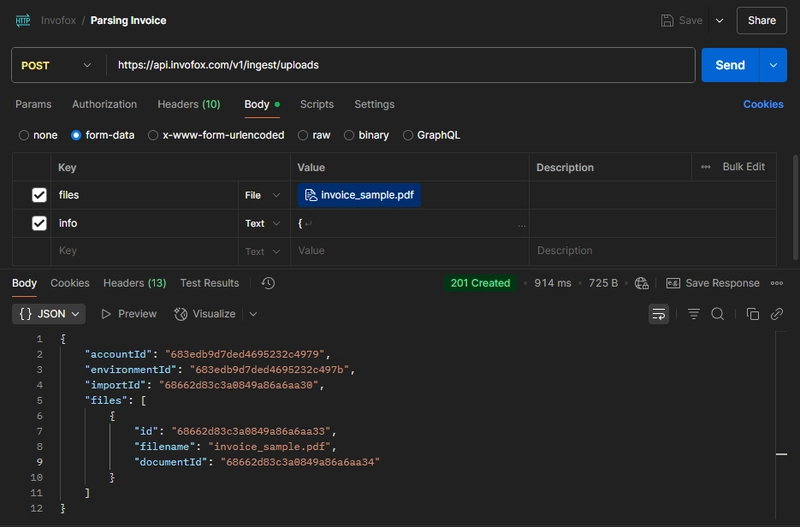
Task: Open the response filter icon
Action: click(693, 314)
